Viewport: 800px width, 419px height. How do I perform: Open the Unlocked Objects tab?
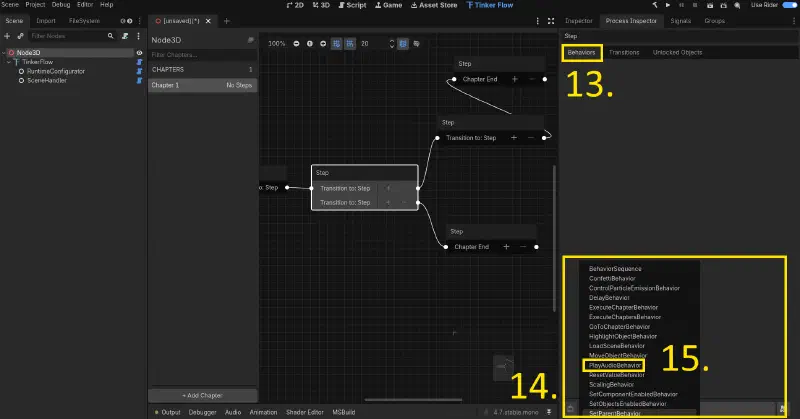[677, 53]
